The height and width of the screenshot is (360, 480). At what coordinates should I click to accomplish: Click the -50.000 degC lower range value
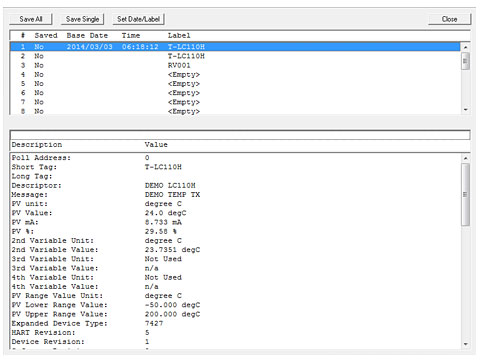coord(172,305)
